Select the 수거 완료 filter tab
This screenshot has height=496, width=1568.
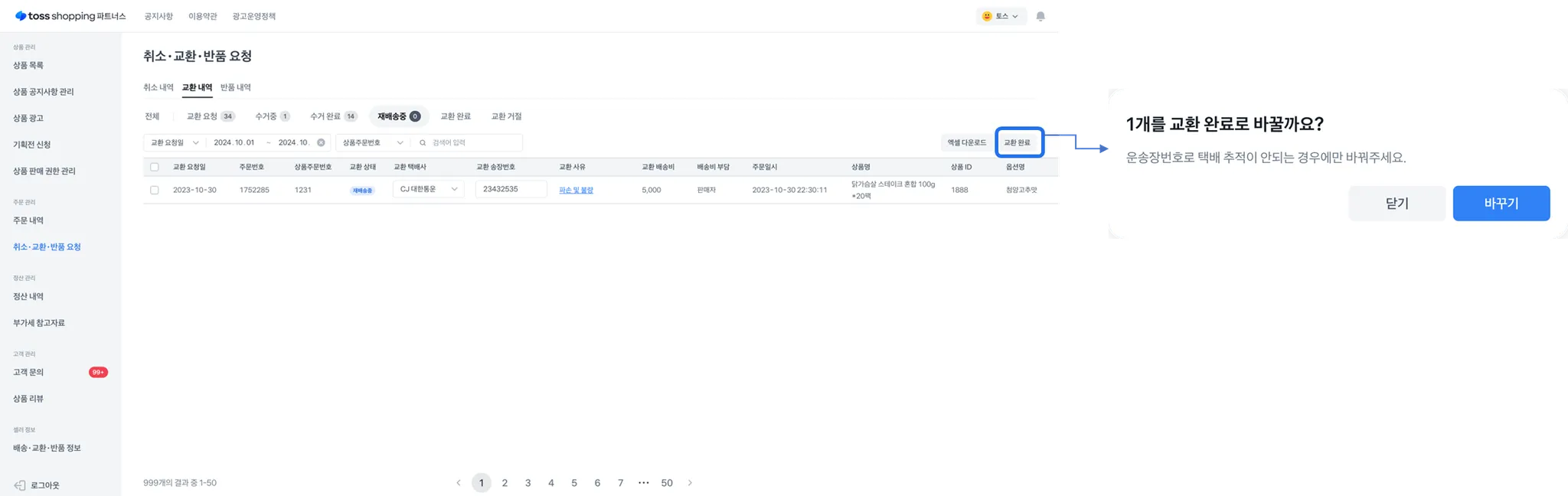point(333,116)
